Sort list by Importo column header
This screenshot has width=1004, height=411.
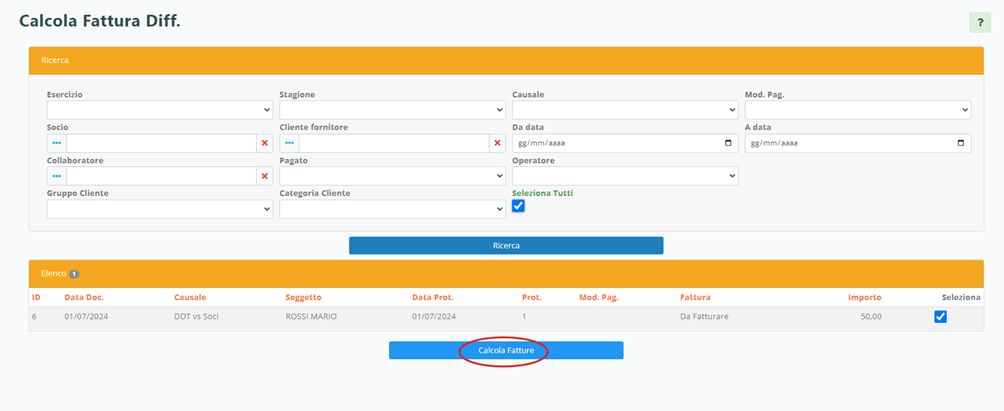tap(864, 297)
